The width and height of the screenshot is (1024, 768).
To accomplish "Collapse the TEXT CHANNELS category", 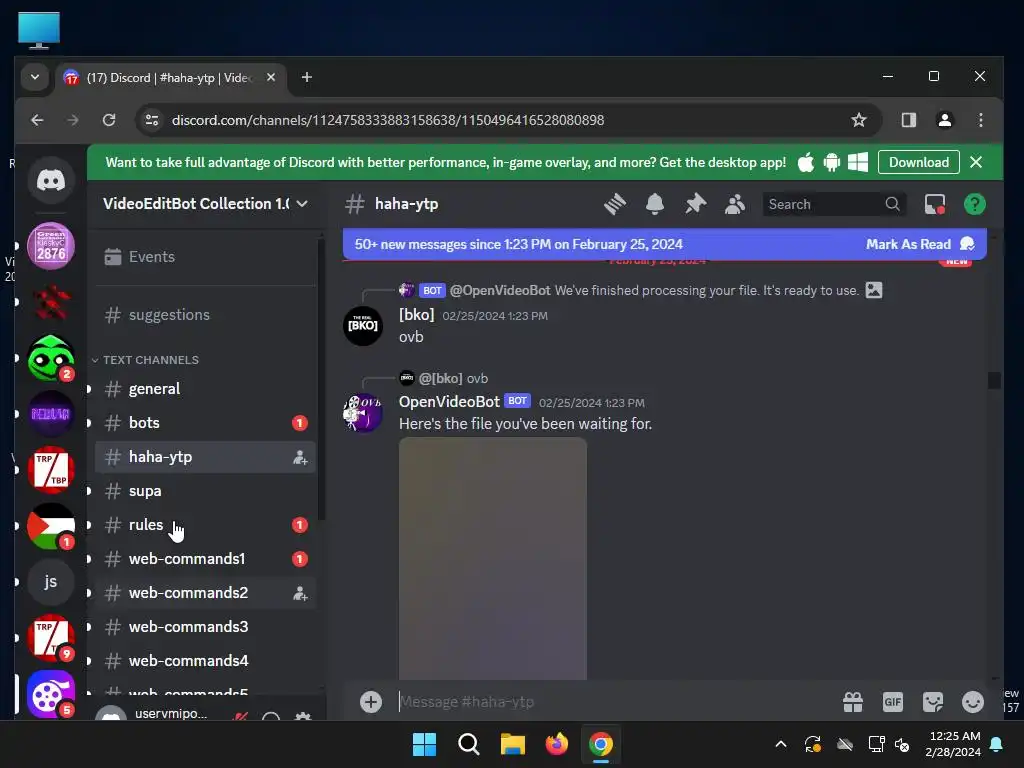I will point(145,360).
